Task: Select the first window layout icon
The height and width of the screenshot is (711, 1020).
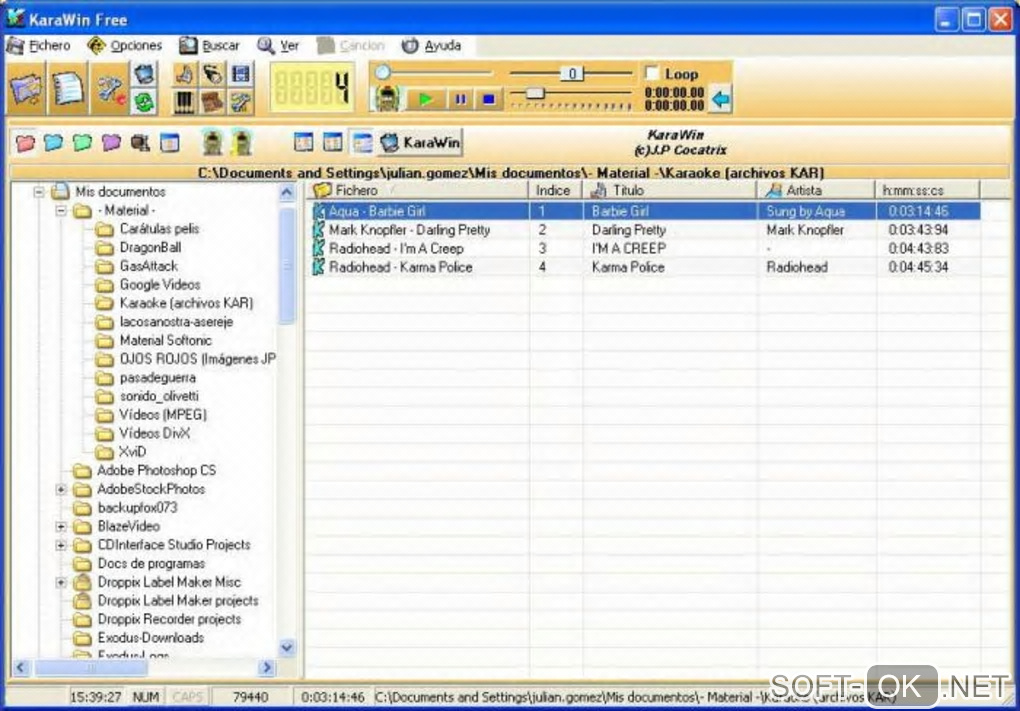Action: click(303, 142)
